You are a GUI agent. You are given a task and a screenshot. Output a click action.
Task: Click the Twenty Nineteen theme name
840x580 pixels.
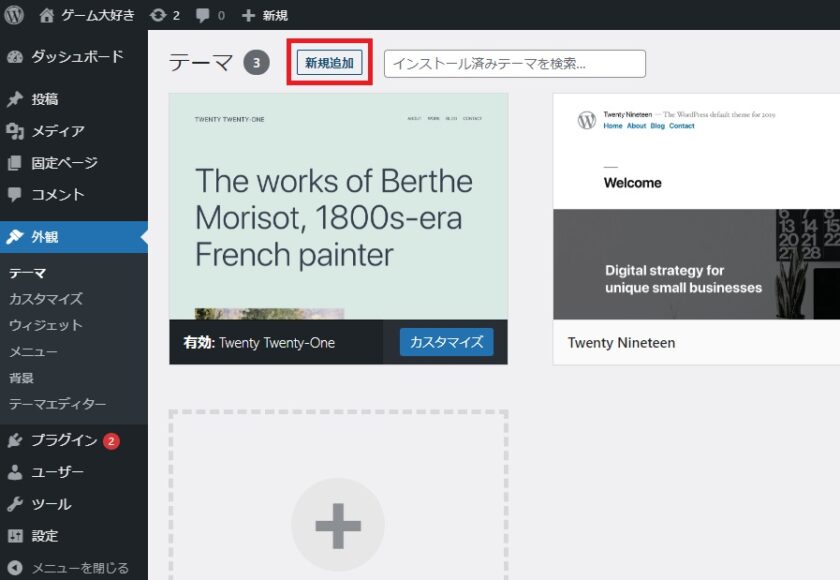[x=621, y=343]
